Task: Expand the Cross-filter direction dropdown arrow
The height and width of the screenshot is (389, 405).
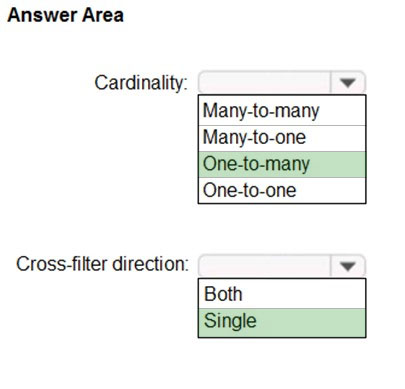Action: point(348,266)
